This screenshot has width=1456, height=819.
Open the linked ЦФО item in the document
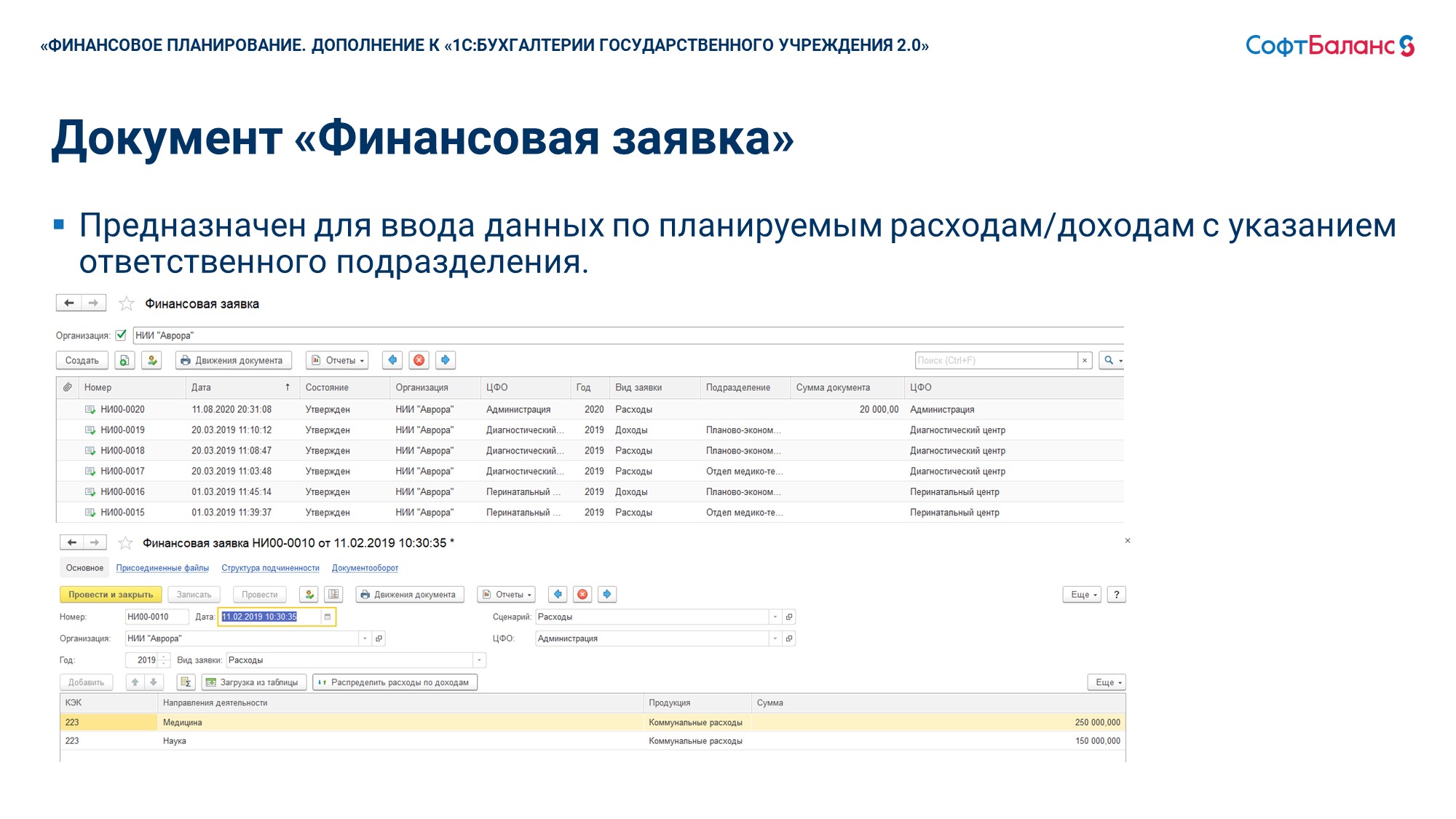tap(788, 638)
